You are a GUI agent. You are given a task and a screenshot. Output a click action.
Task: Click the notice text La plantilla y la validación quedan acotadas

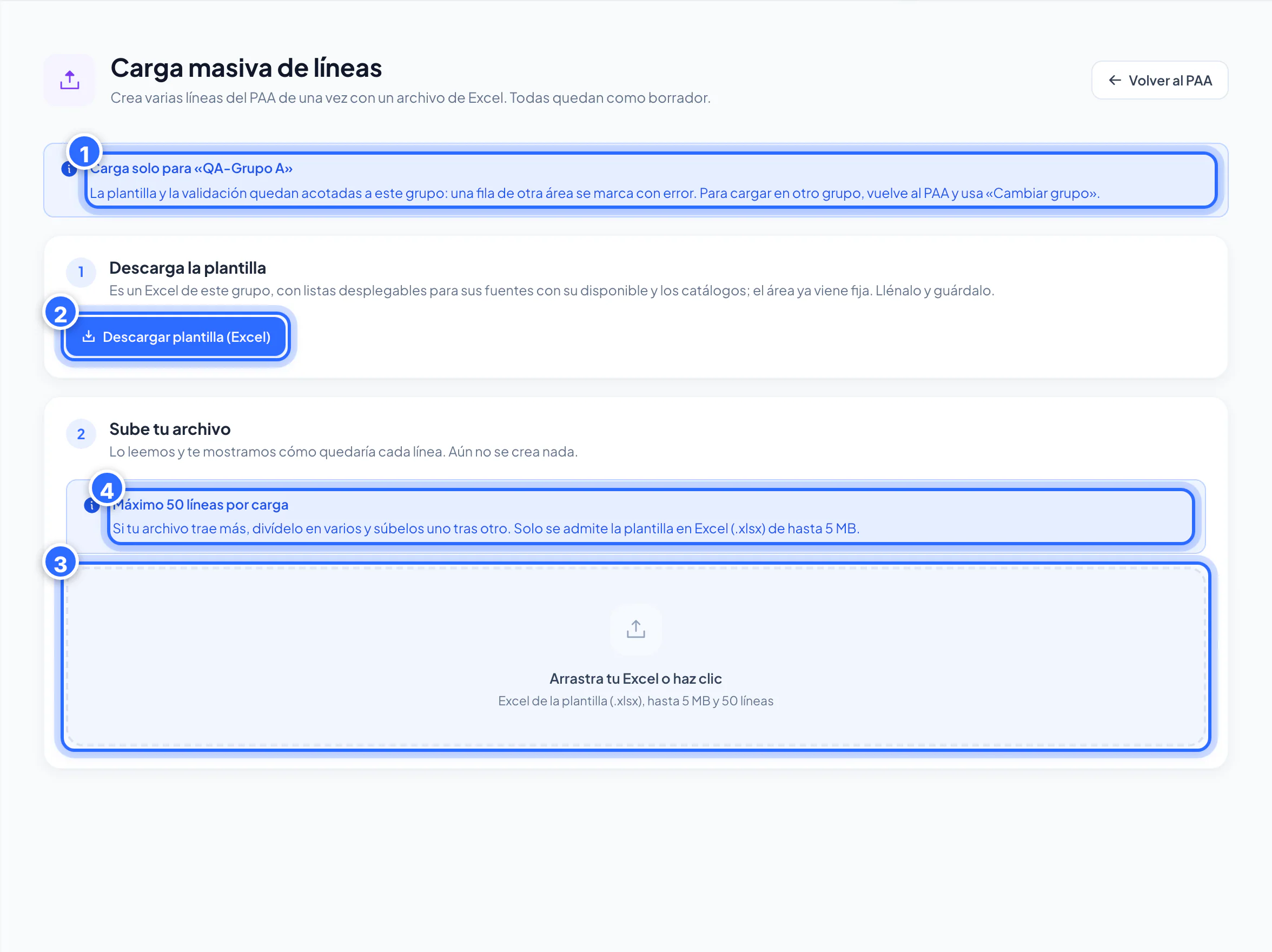(x=594, y=193)
